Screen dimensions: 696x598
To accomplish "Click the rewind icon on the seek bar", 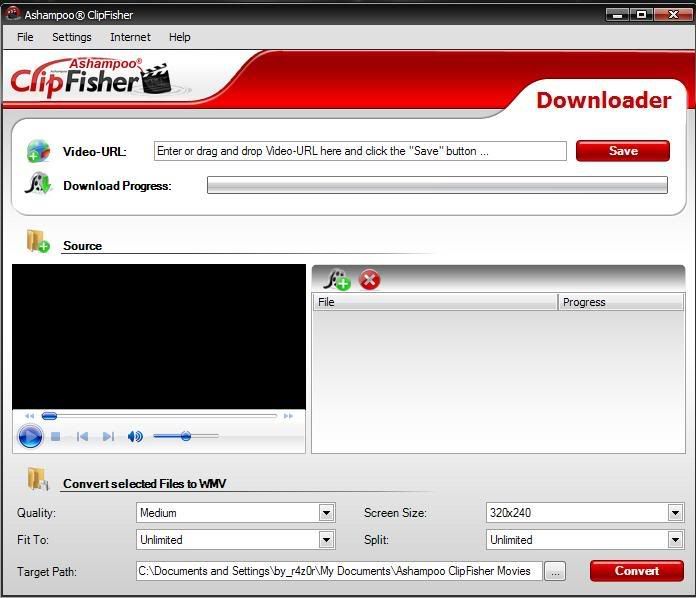I will click(29, 416).
